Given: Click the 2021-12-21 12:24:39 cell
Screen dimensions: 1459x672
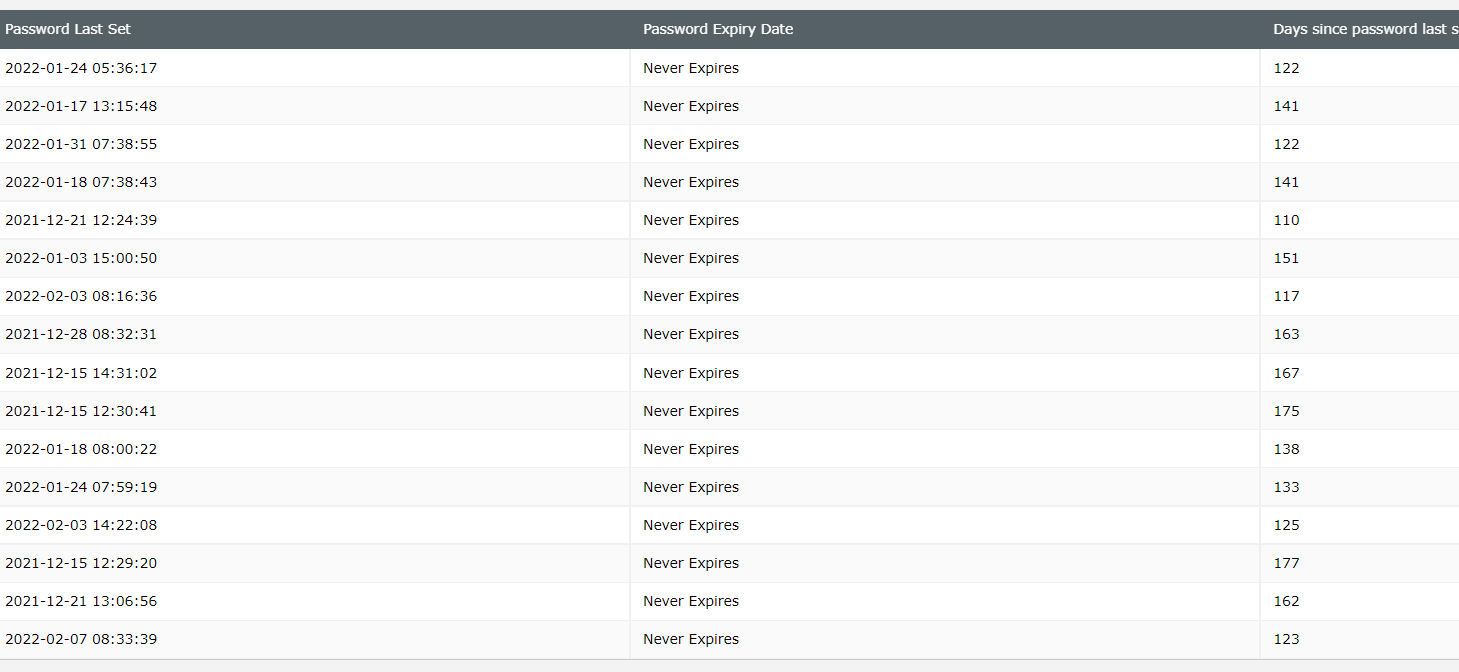Looking at the screenshot, I should [81, 220].
